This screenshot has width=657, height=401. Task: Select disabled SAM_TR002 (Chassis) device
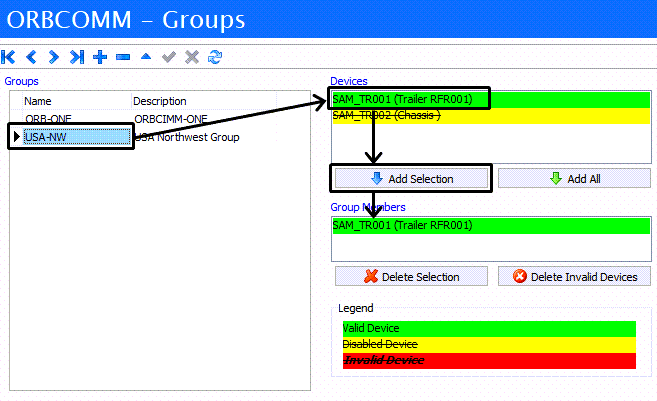pos(491,116)
